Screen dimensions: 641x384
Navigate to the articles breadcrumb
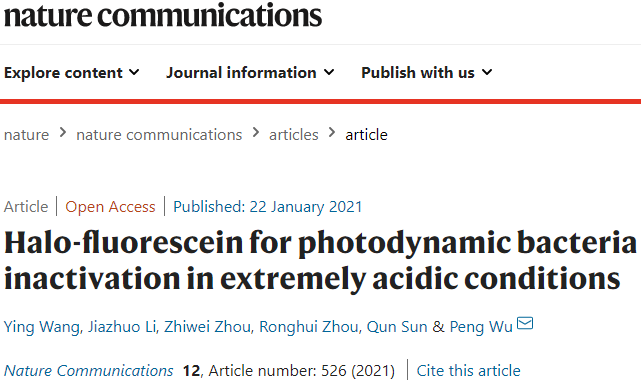click(x=294, y=135)
